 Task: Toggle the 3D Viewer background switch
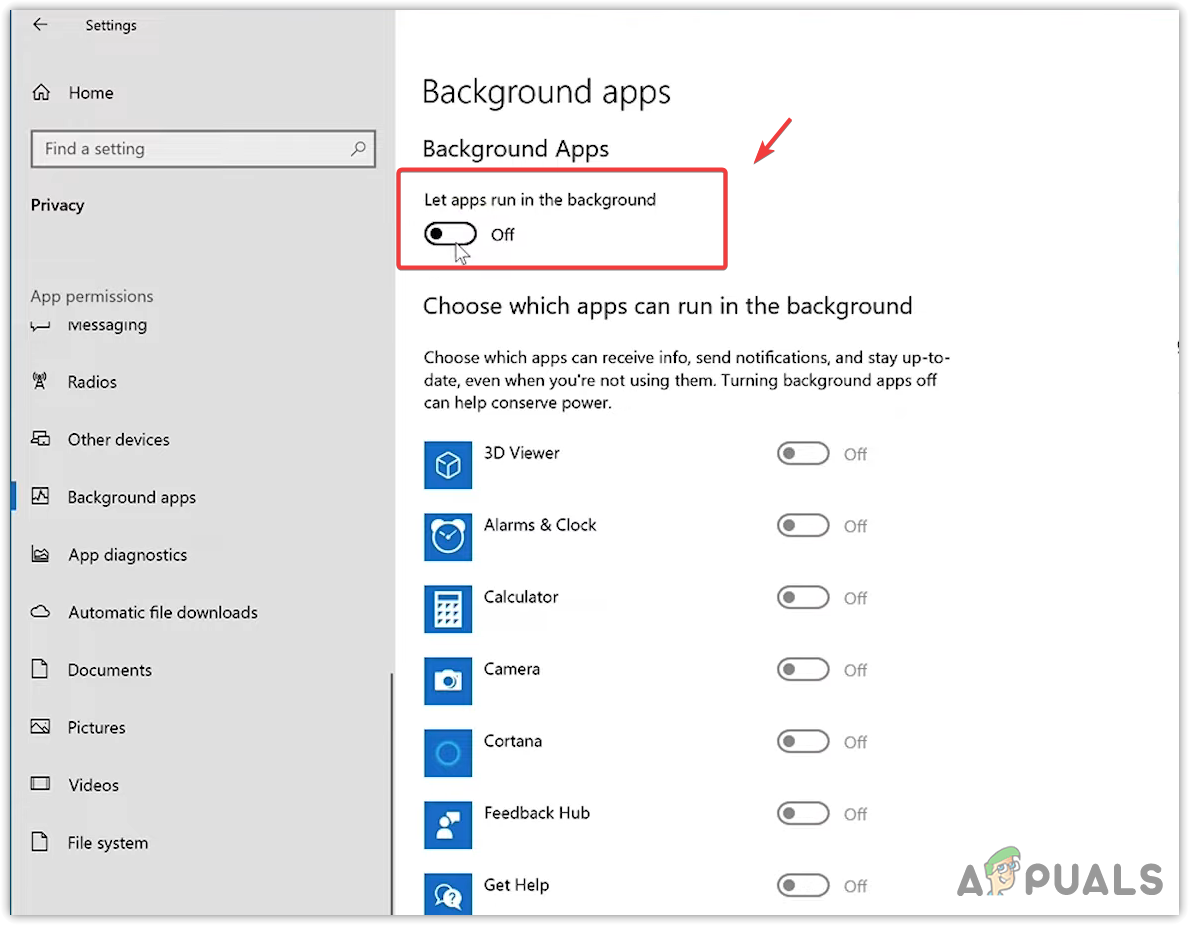(803, 454)
